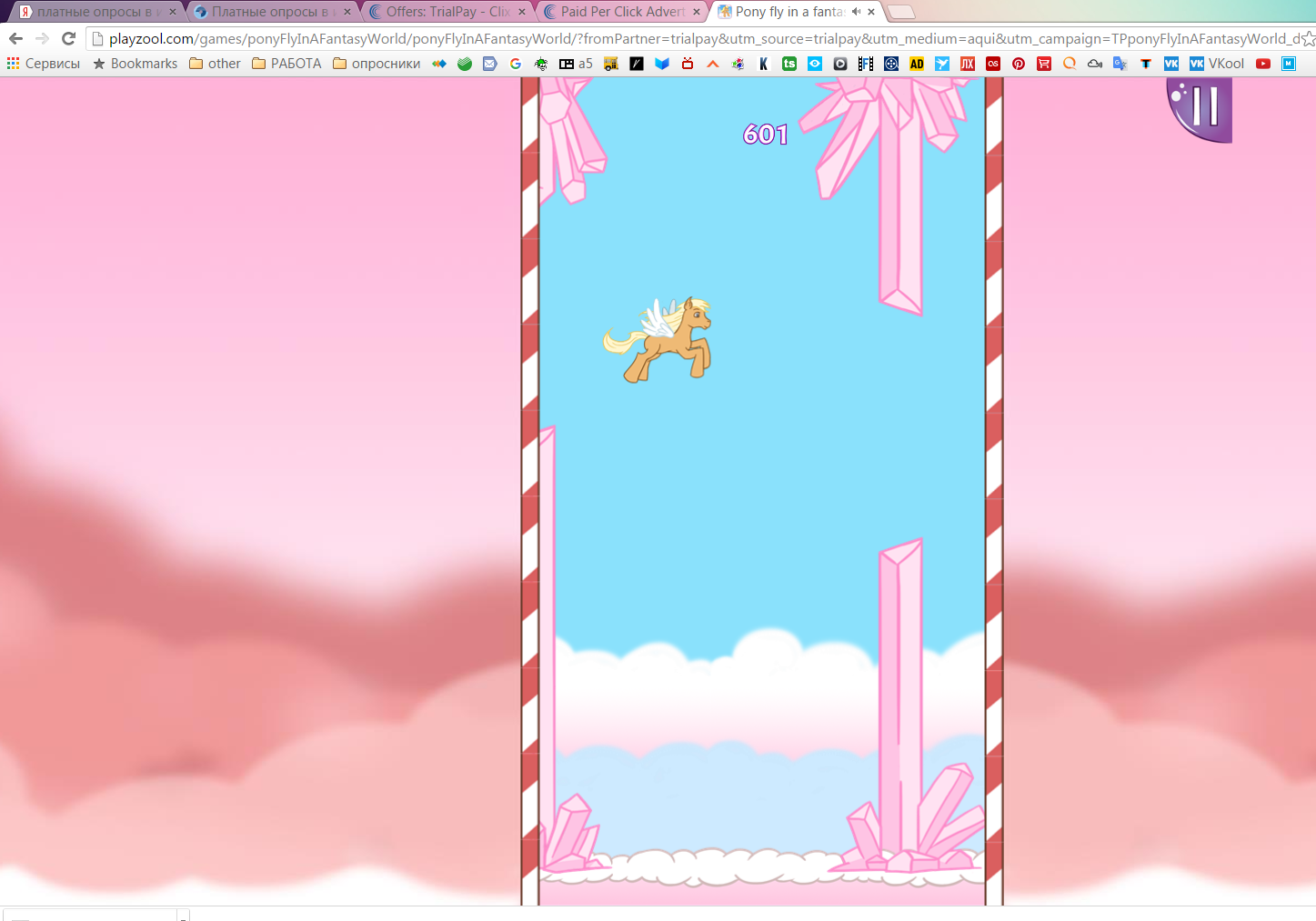
Task: Open the РАБОТА bookmarks folder
Action: click(286, 64)
